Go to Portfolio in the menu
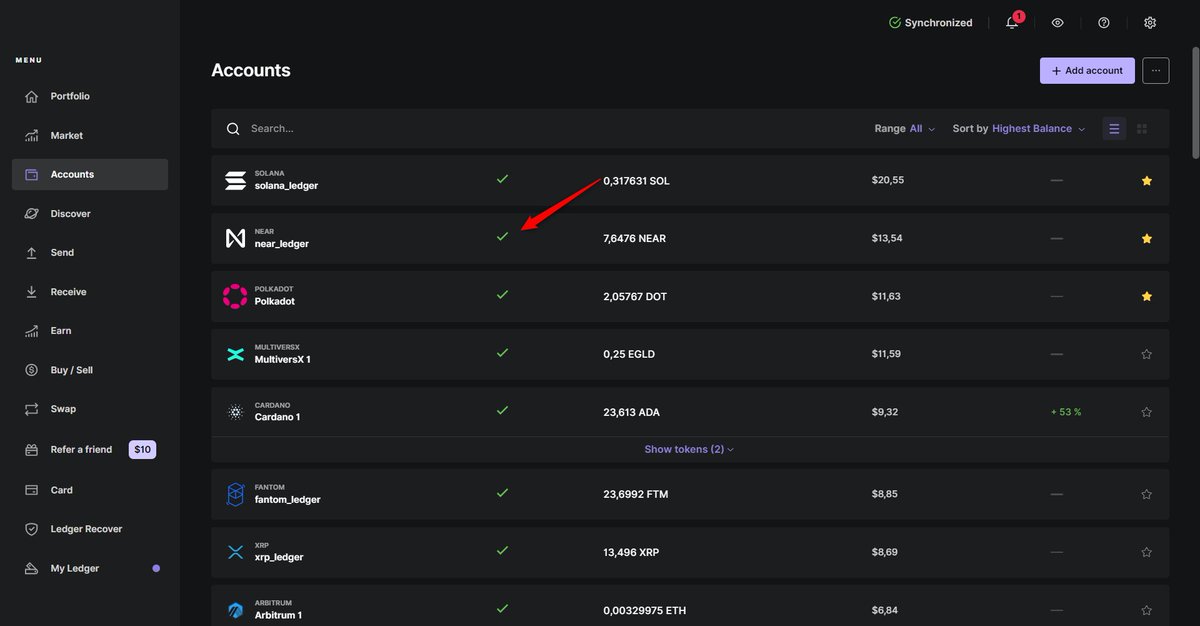The height and width of the screenshot is (626, 1200). click(x=90, y=97)
